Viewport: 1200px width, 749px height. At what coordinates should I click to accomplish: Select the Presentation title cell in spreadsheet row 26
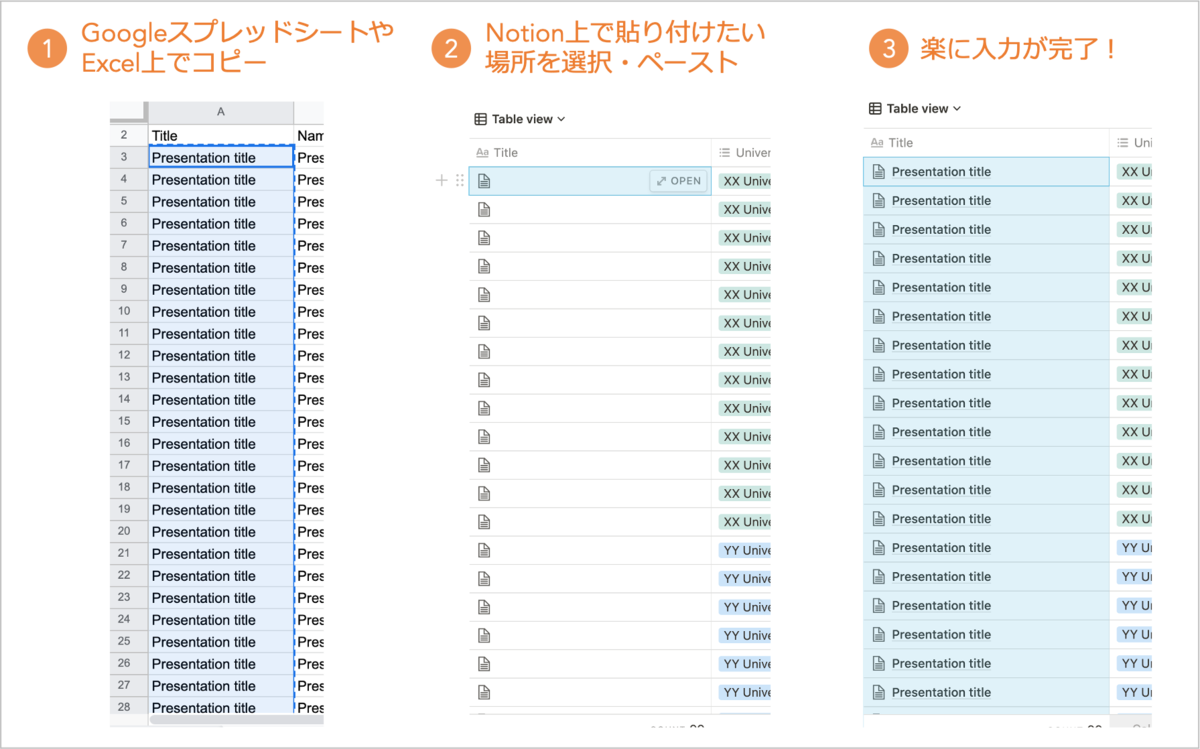pos(221,663)
